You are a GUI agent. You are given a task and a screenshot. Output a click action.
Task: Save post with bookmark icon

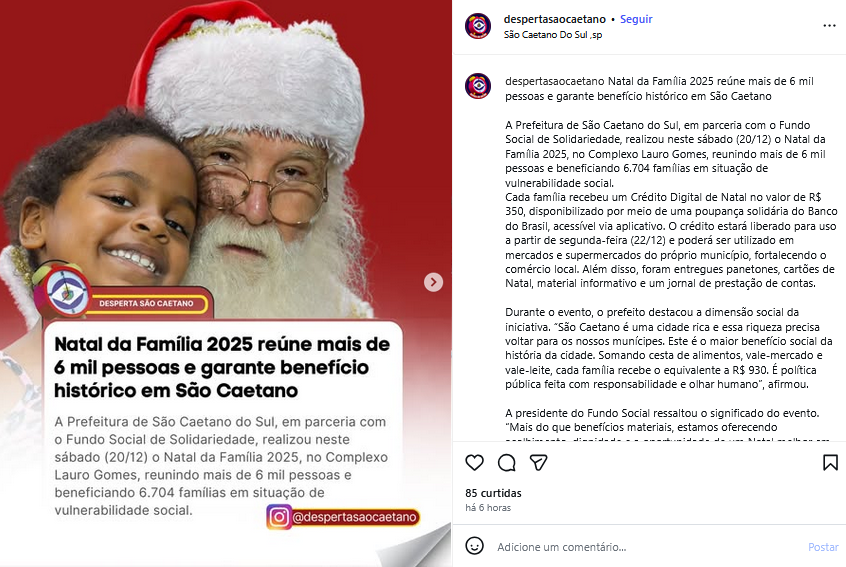point(830,462)
